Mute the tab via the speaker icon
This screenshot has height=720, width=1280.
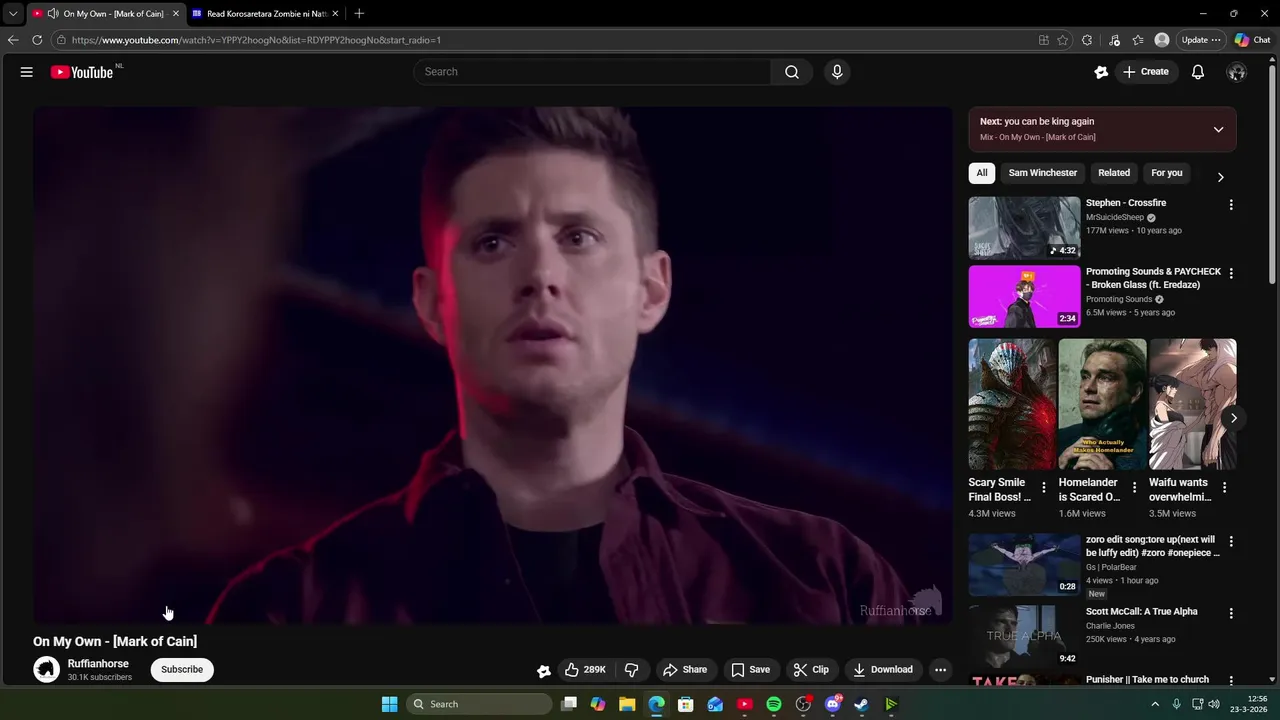(52, 14)
